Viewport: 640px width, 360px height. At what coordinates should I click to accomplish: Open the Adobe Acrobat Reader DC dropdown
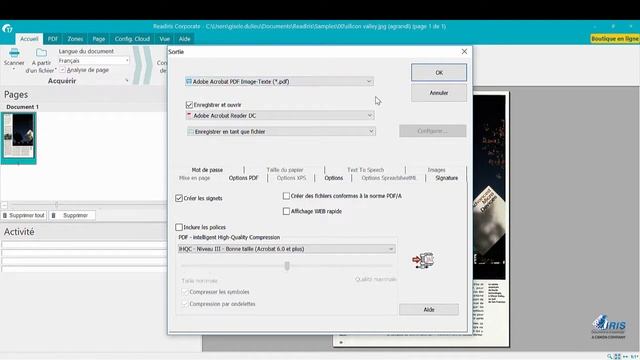(x=280, y=116)
